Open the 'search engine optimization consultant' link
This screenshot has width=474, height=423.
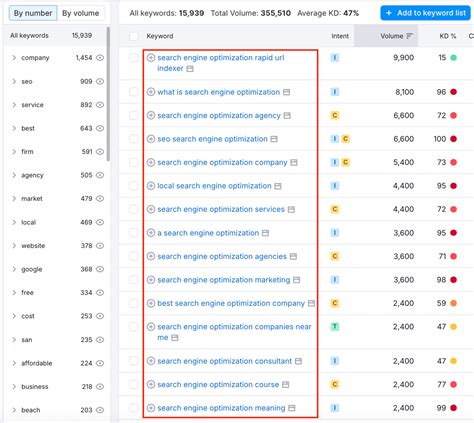tap(225, 361)
